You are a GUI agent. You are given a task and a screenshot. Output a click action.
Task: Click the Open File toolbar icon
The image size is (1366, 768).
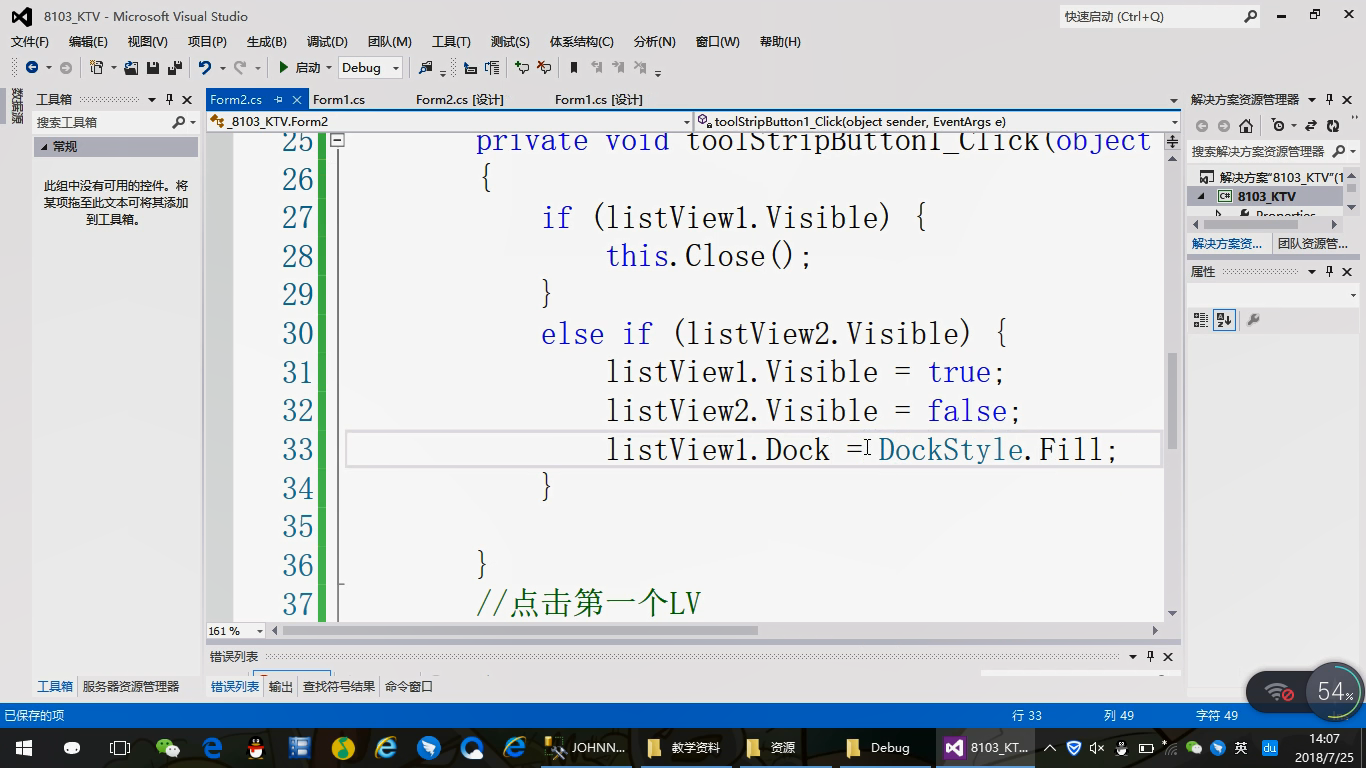[131, 68]
